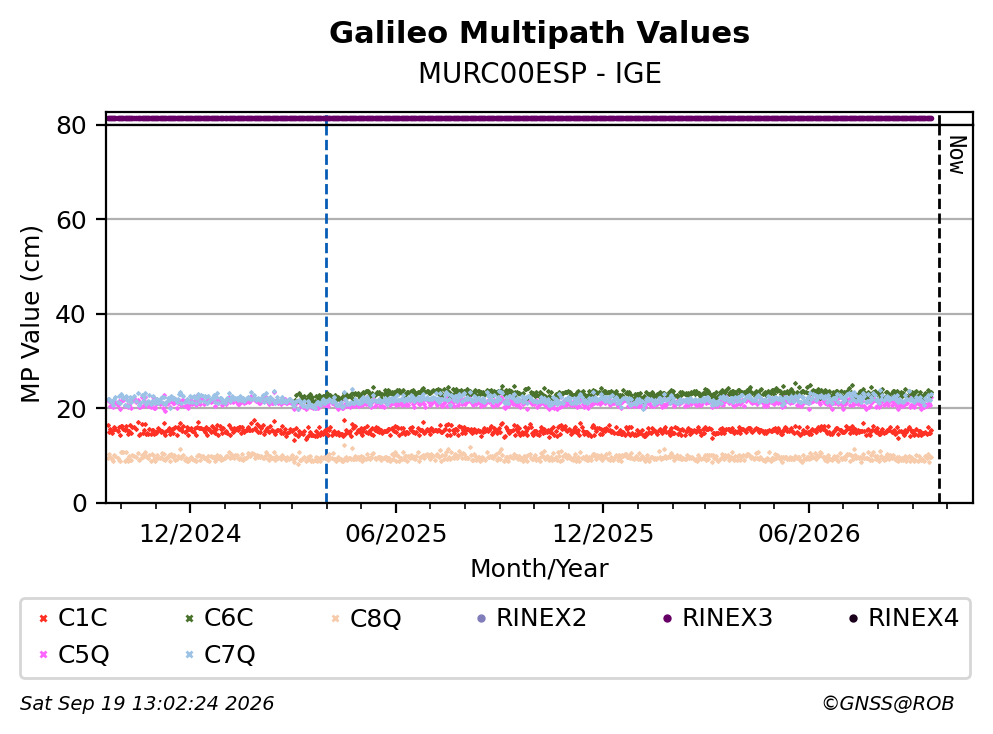The image size is (993, 734).
Task: Click the MP Value (cm) axis label
Action: point(30,314)
